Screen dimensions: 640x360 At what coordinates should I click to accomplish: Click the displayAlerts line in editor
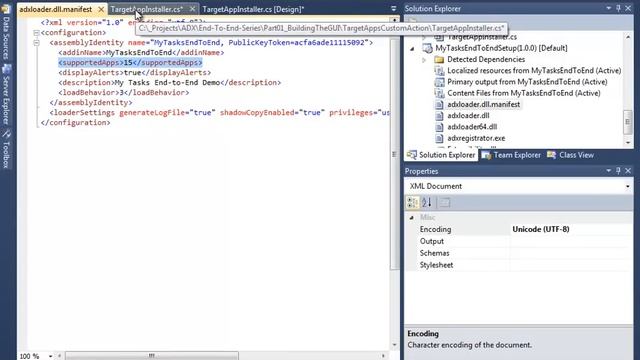(x=135, y=73)
